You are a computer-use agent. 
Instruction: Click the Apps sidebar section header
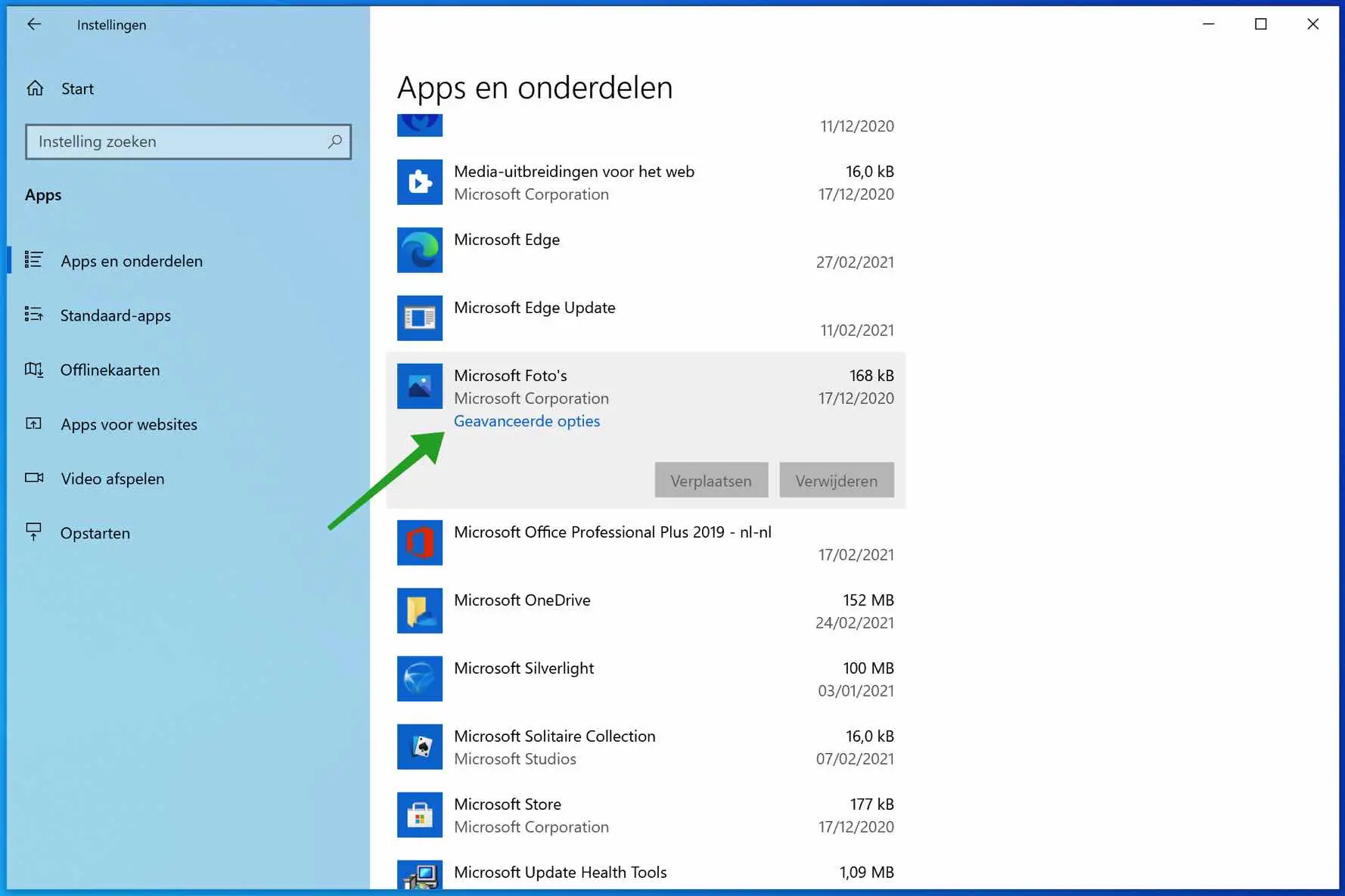coord(43,195)
